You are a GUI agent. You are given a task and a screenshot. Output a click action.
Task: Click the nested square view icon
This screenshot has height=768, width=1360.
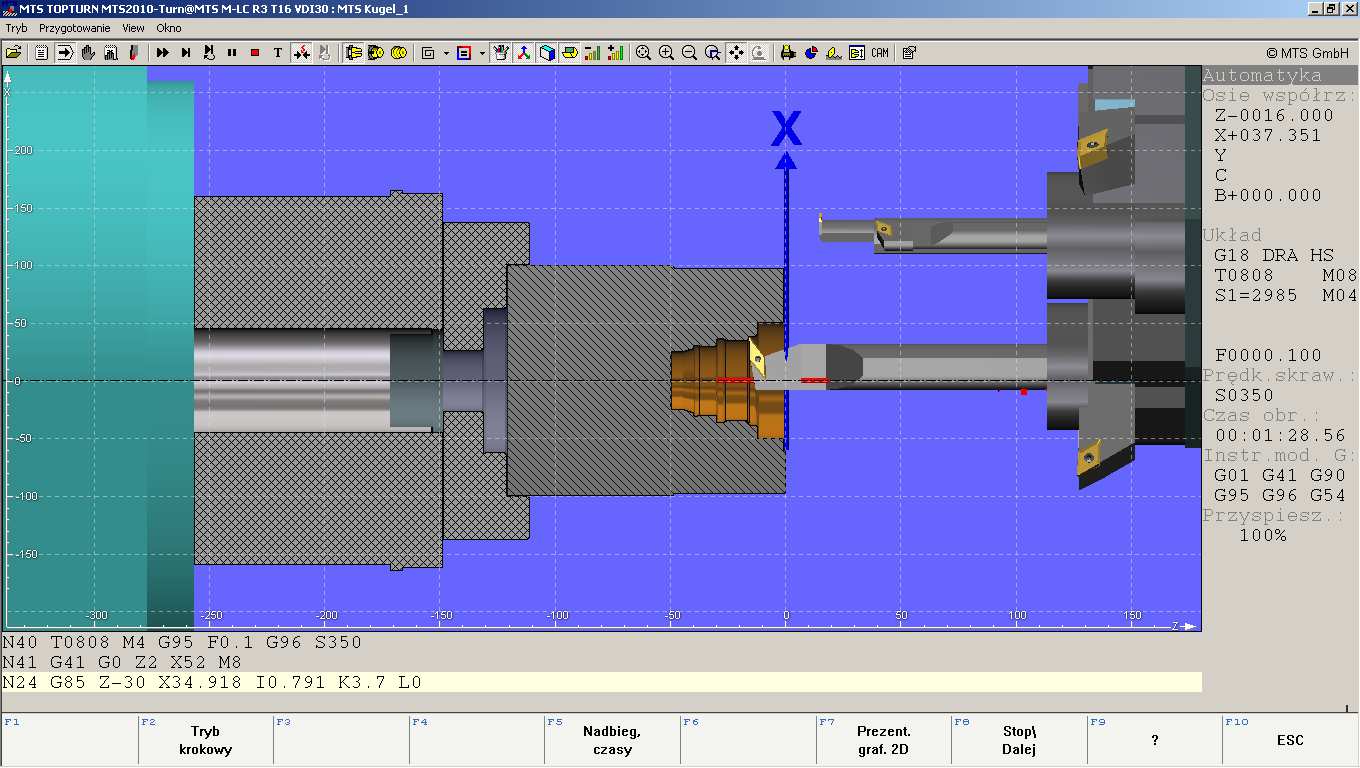pyautogui.click(x=428, y=52)
